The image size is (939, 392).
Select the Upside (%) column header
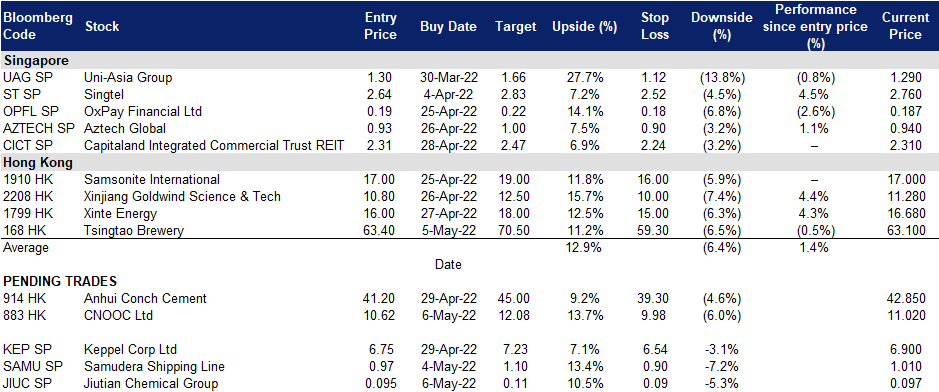pos(576,26)
